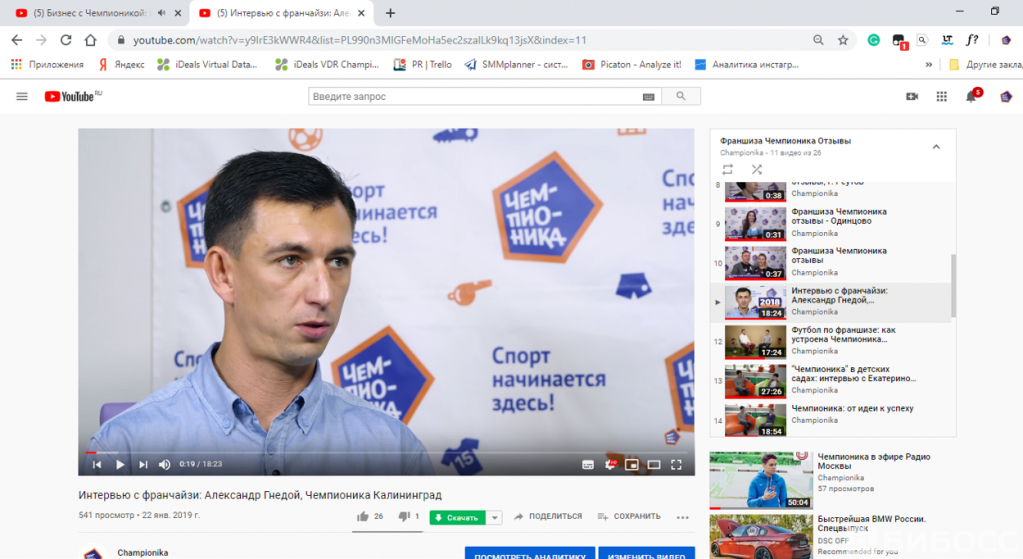Mute the first tab via its speaker icon
1023x559 pixels.
(x=162, y=13)
